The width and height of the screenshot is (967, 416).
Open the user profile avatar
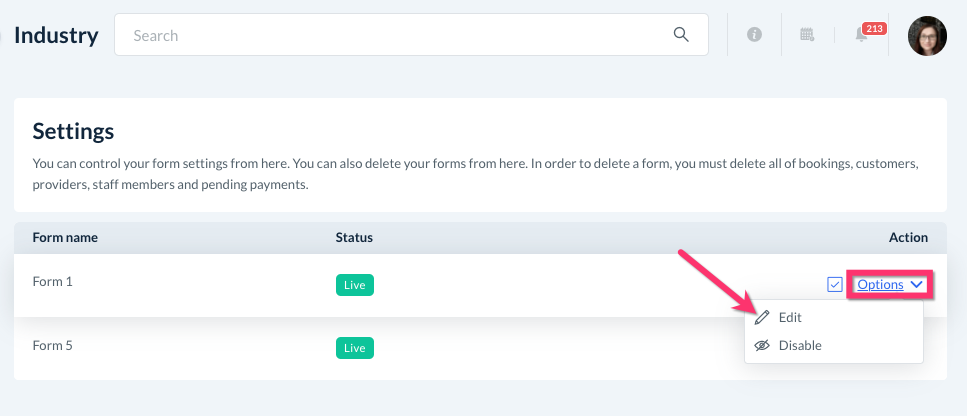pyautogui.click(x=926, y=36)
